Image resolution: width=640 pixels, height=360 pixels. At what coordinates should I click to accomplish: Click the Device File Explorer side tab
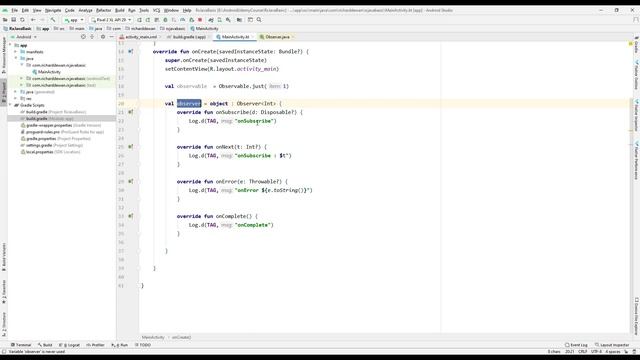click(636, 316)
